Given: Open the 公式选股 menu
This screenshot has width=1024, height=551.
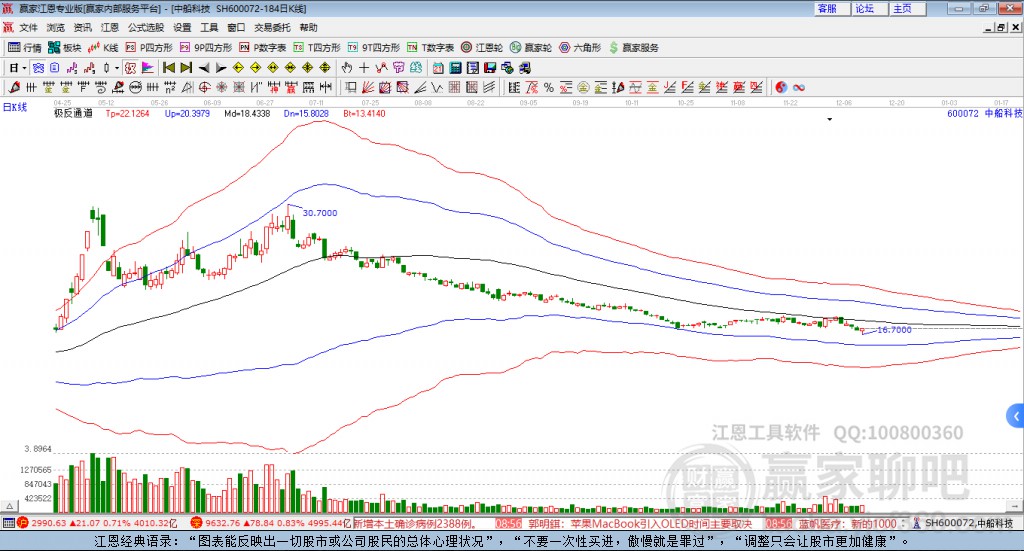Looking at the screenshot, I should (x=146, y=27).
